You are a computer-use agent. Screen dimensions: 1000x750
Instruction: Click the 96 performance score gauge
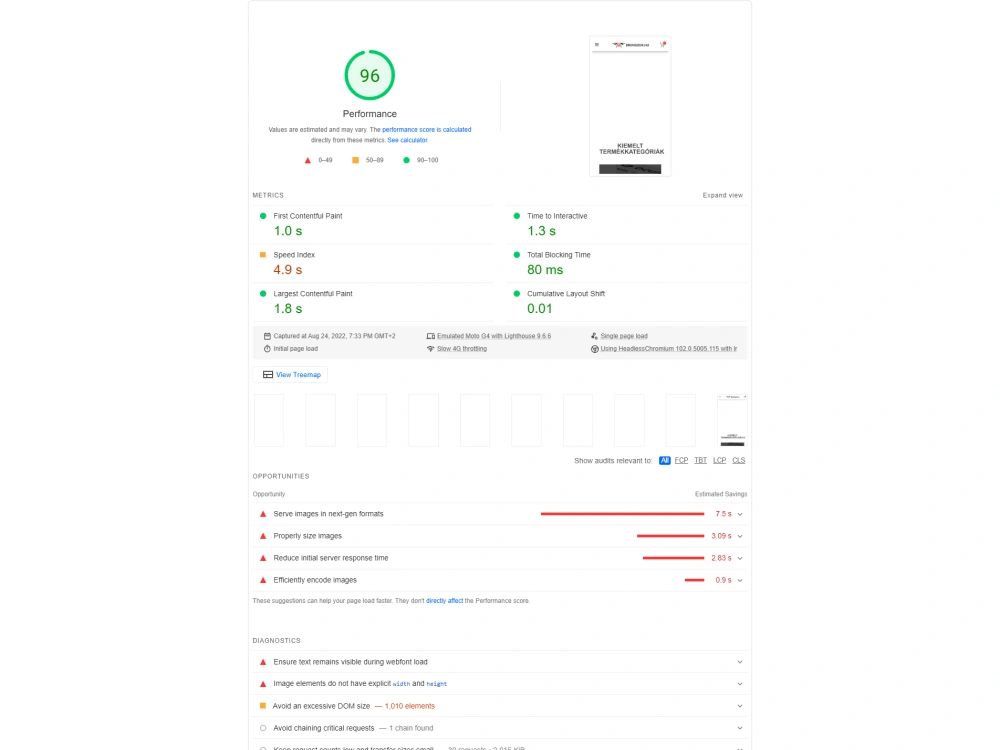[x=369, y=75]
